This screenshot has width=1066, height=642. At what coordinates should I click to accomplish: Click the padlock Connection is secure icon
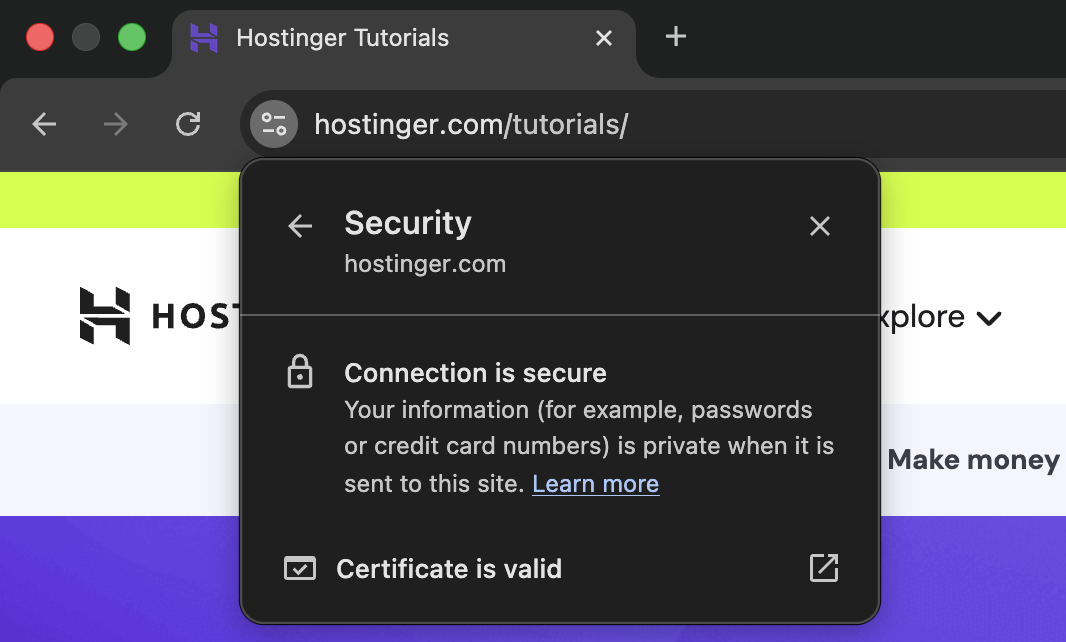[x=300, y=371]
